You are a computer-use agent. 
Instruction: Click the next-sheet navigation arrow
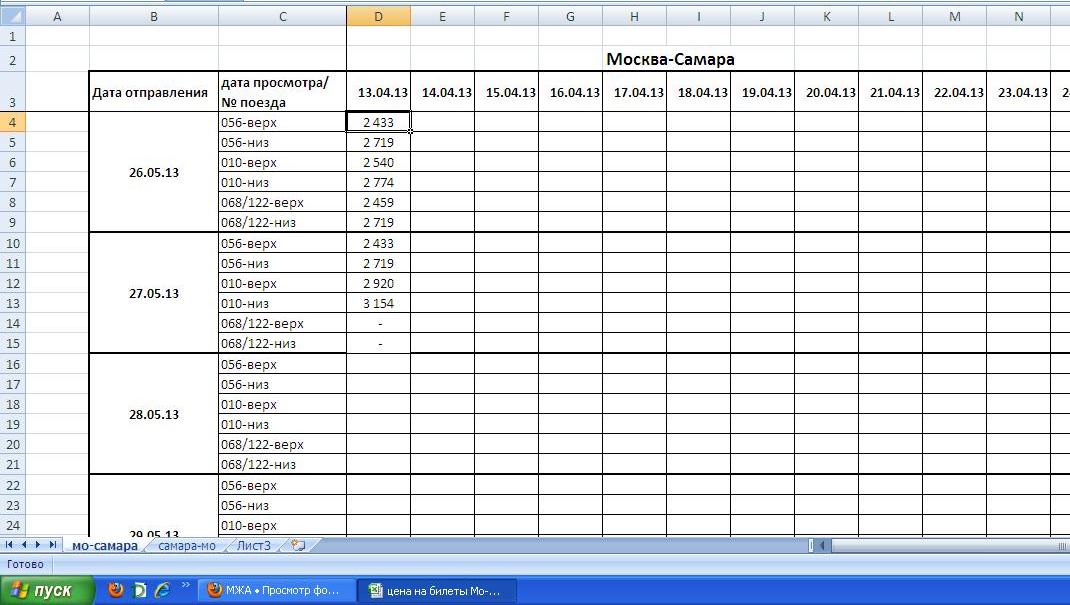click(38, 545)
